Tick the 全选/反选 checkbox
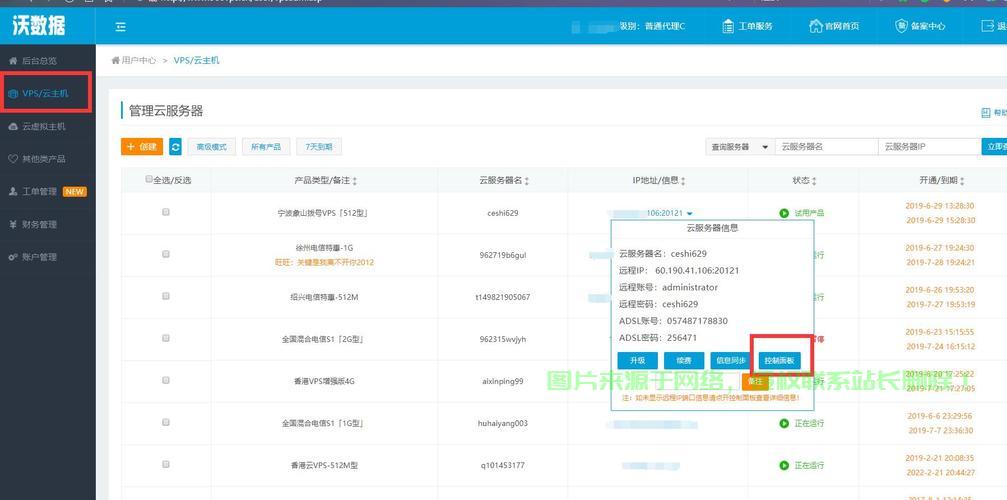 click(149, 180)
